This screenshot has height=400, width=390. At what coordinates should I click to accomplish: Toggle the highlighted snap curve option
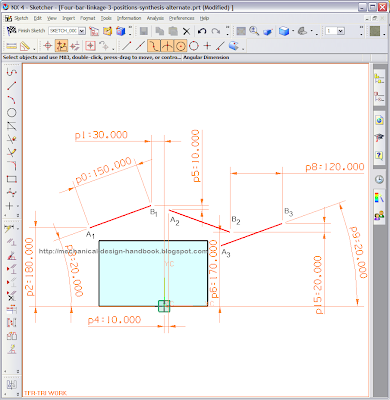[x=153, y=46]
